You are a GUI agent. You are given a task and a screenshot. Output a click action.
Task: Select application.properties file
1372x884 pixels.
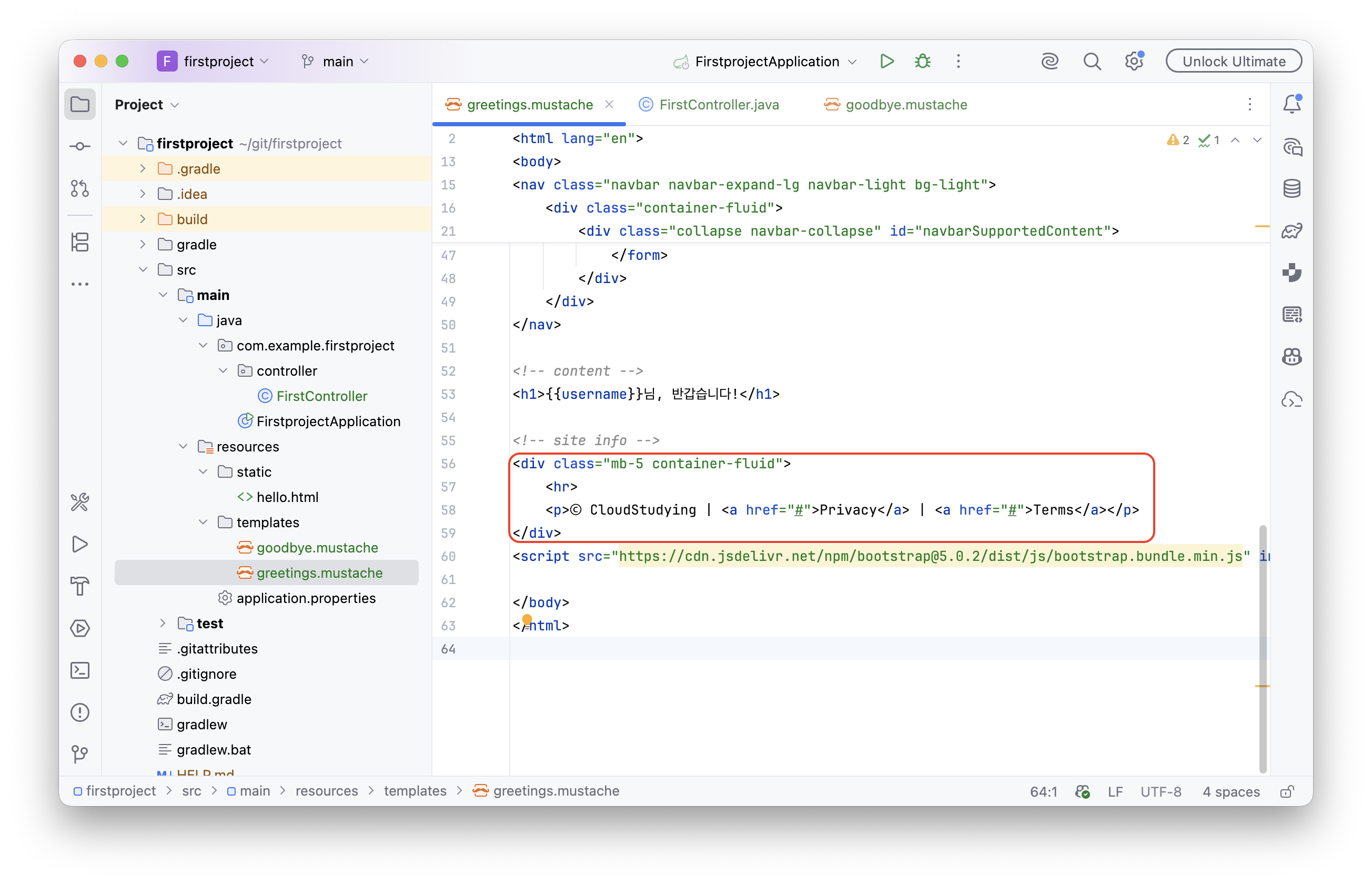[297, 598]
